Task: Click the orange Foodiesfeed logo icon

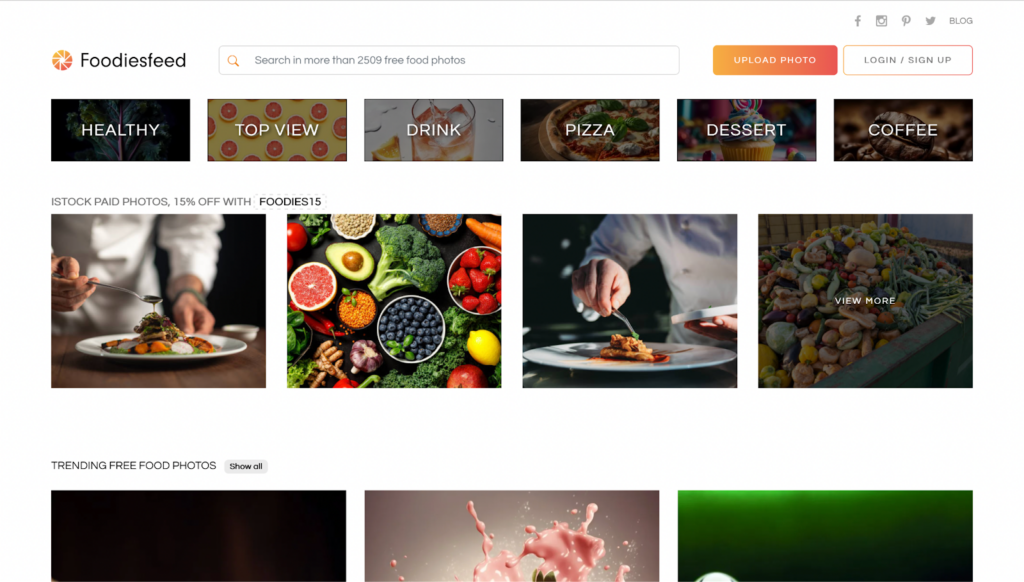Action: (x=62, y=60)
